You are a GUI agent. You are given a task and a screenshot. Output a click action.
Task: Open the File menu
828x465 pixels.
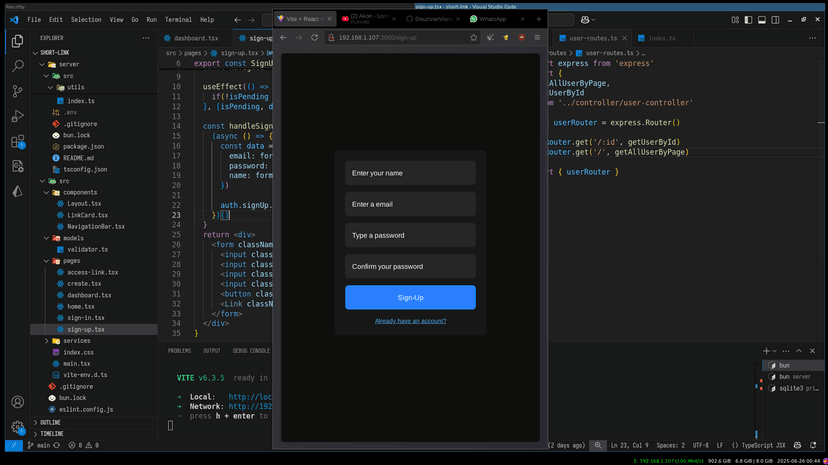pyautogui.click(x=34, y=20)
